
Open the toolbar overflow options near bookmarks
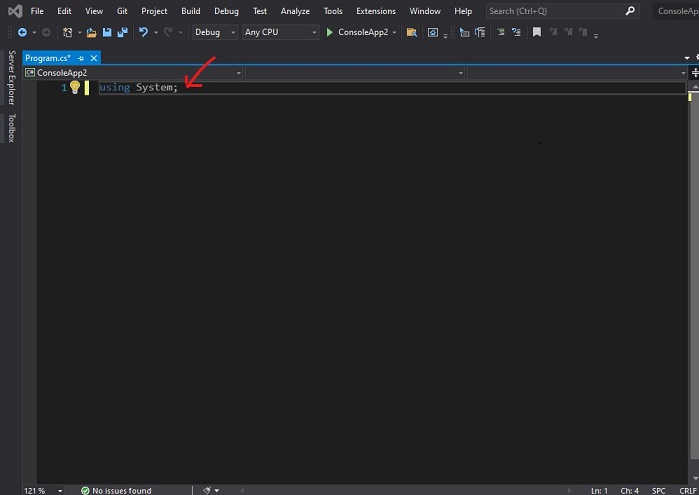point(596,35)
